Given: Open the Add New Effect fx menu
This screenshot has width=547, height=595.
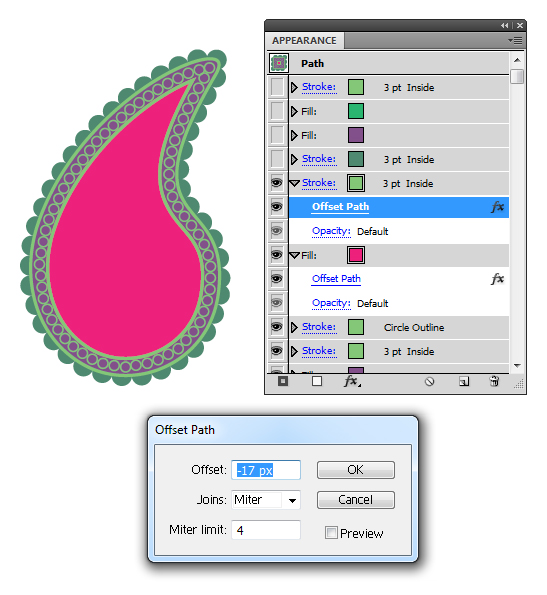Looking at the screenshot, I should click(x=352, y=381).
